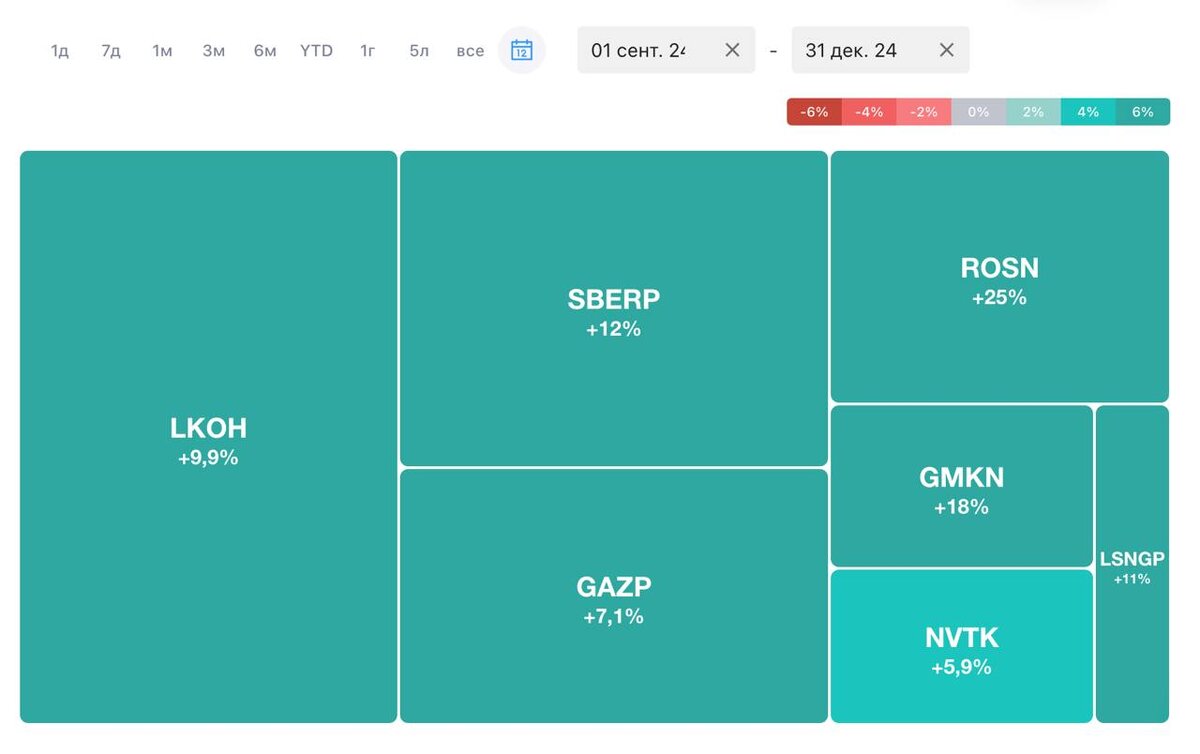Select the 1д period tab

click(x=60, y=51)
